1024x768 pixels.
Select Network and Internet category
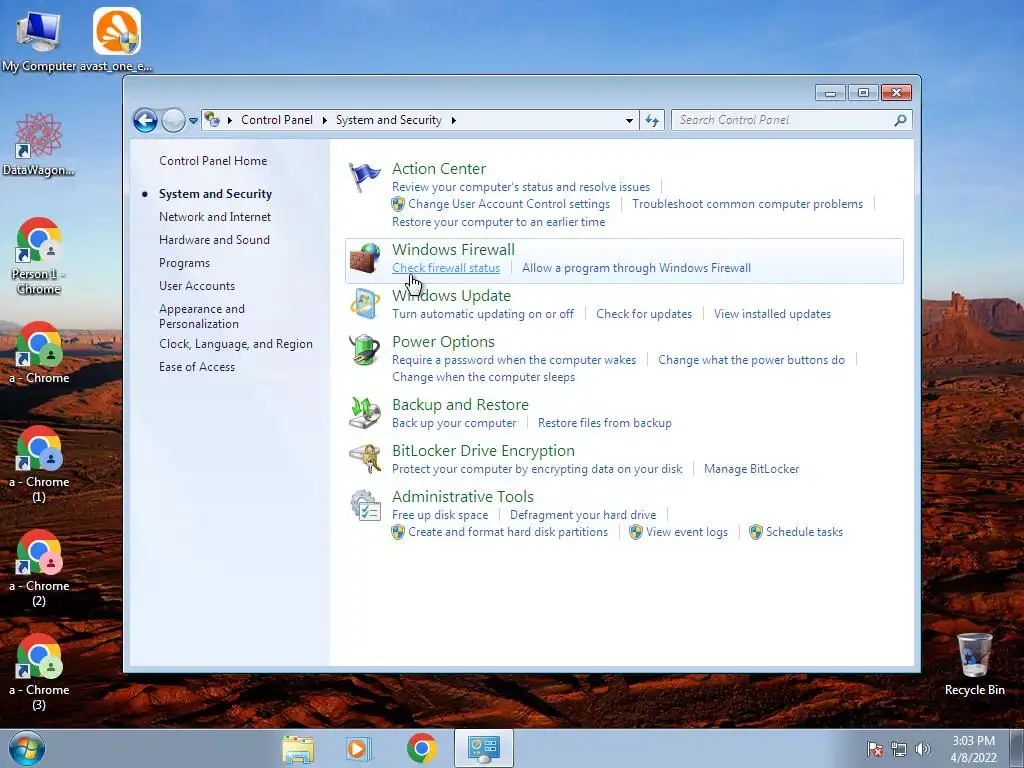point(215,217)
